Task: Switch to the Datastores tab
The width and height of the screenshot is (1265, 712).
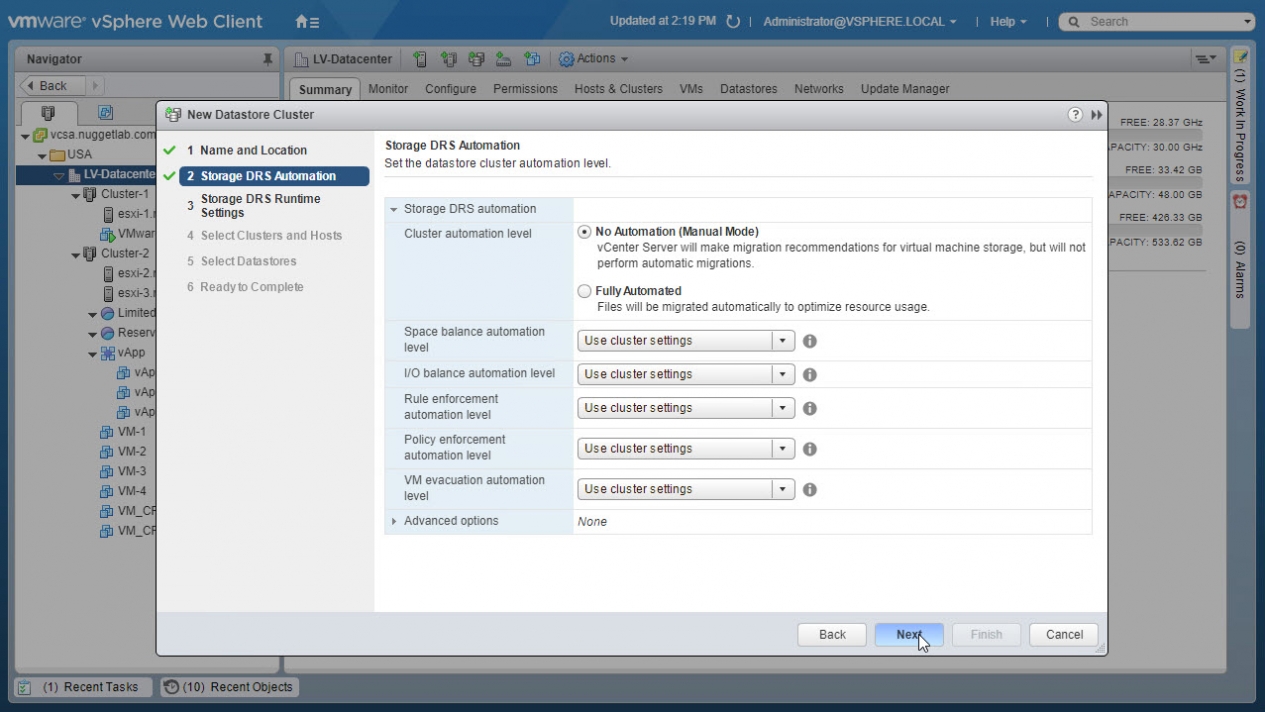Action: 748,89
